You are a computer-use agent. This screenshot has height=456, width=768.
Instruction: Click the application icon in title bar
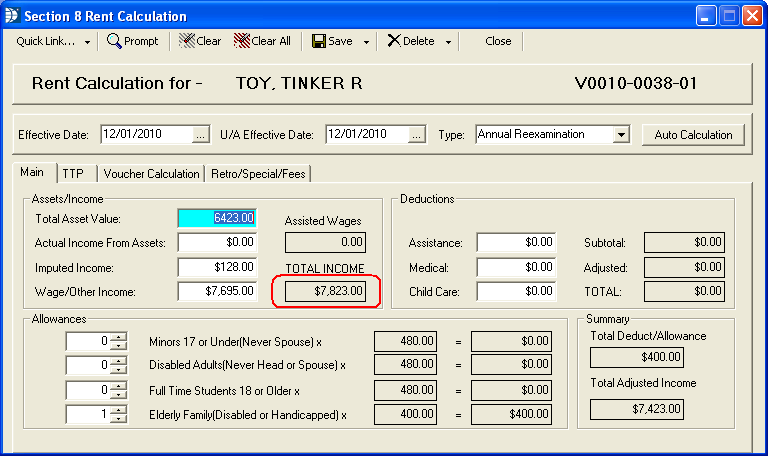click(x=12, y=16)
